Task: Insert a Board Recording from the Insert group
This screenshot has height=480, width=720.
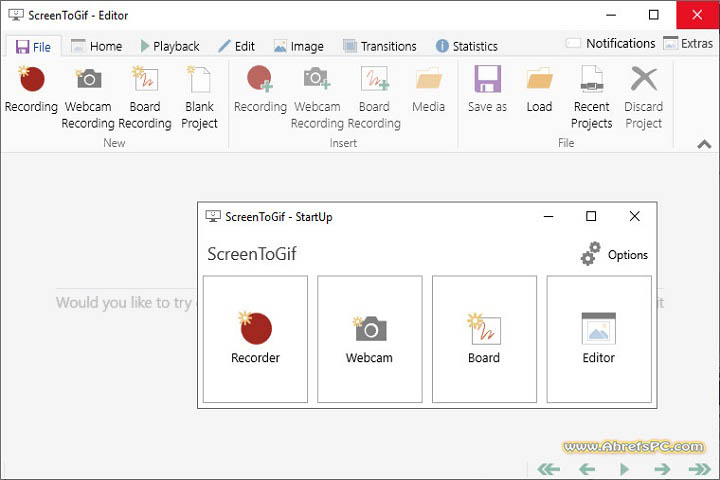Action: coord(374,97)
